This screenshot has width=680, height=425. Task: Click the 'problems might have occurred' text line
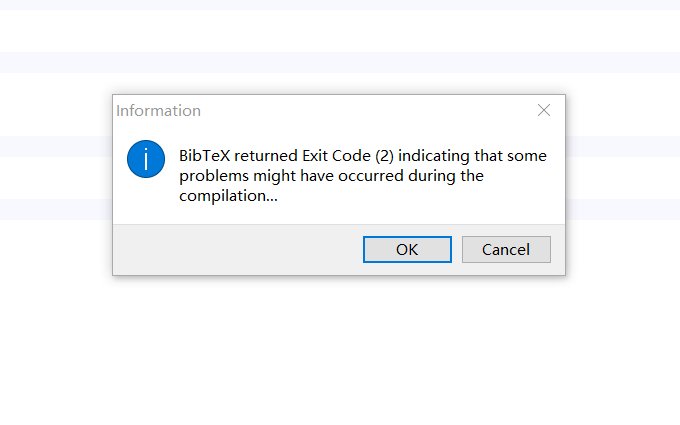[331, 176]
